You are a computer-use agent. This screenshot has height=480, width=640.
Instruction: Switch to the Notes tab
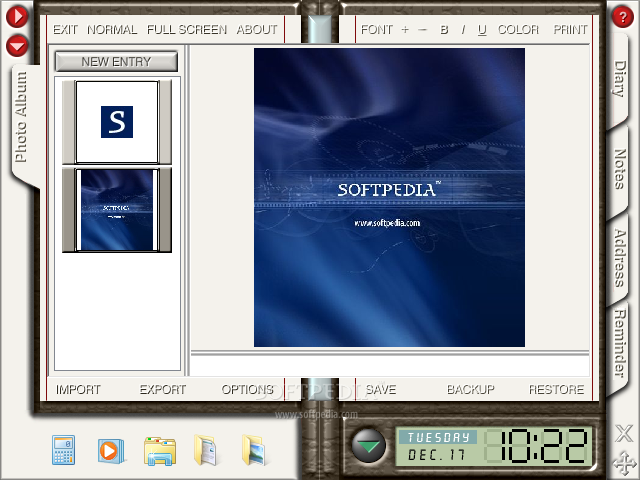point(620,169)
